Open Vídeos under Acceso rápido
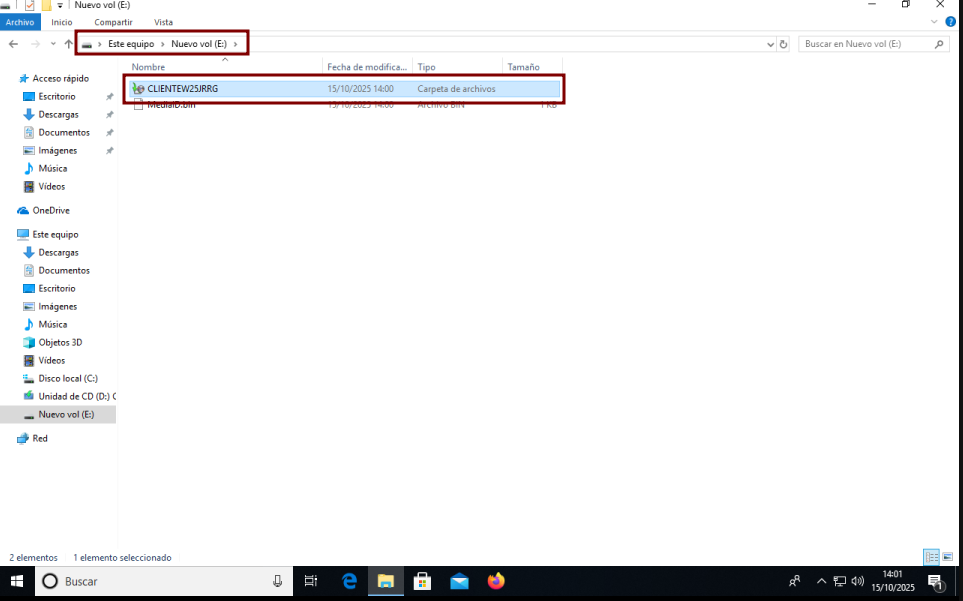 [x=52, y=187]
